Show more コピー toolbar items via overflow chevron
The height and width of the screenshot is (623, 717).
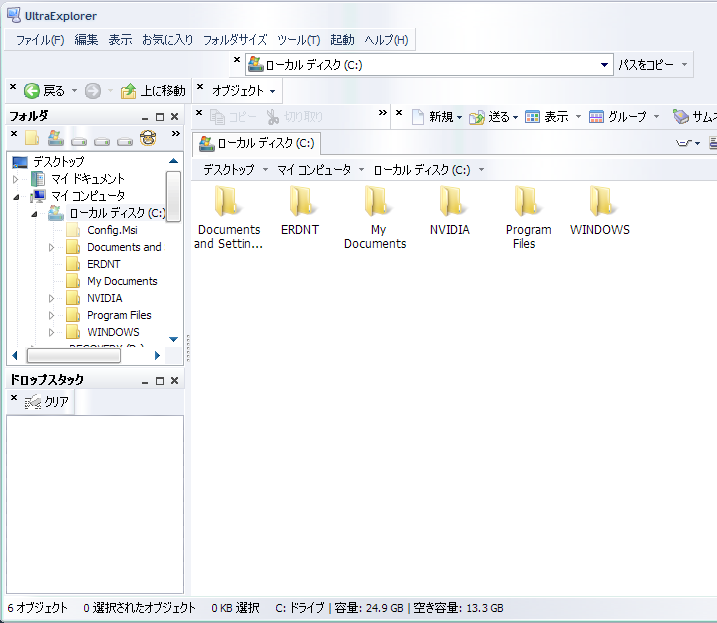click(x=383, y=112)
